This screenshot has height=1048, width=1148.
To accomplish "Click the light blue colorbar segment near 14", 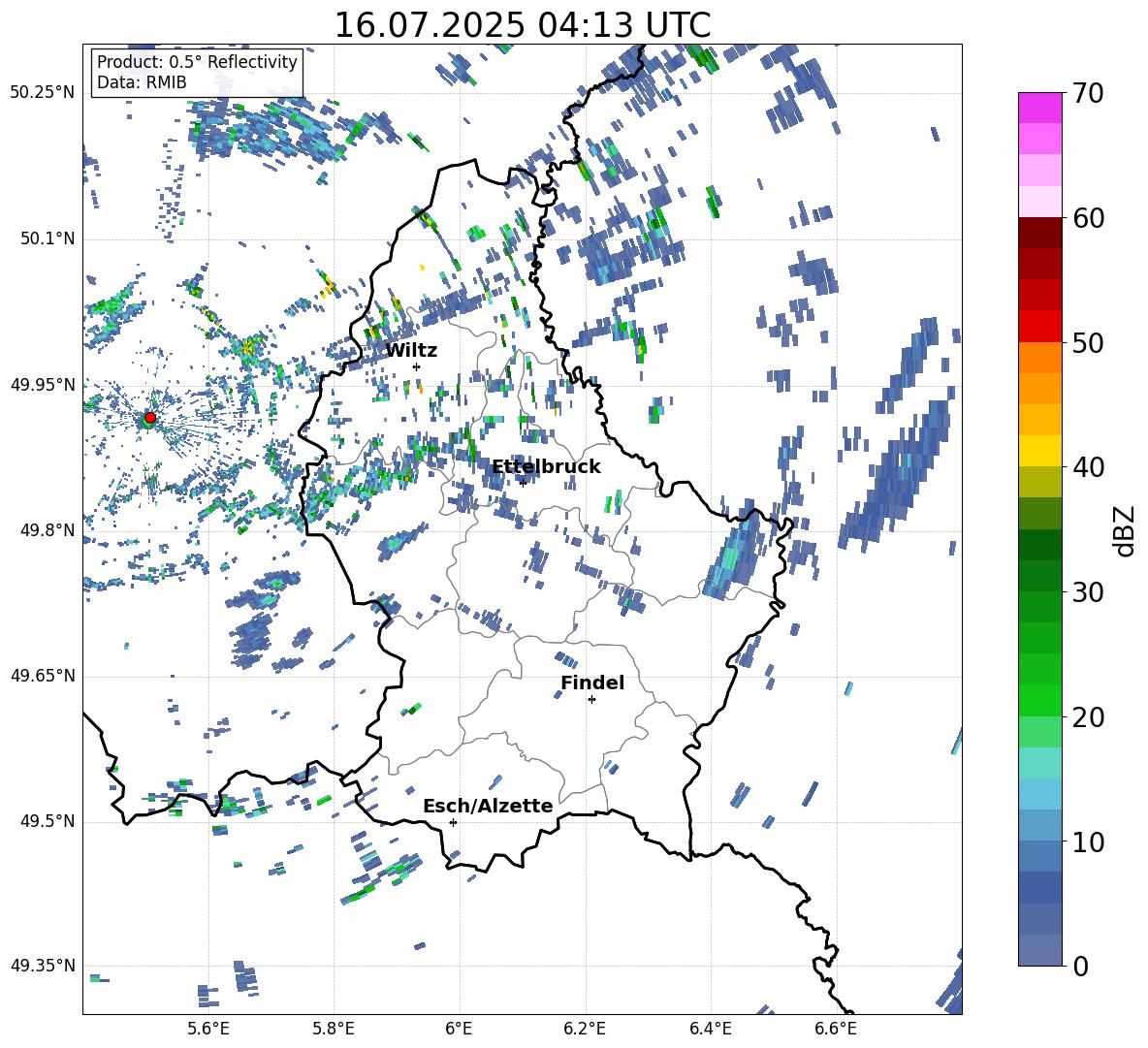I will [1039, 794].
